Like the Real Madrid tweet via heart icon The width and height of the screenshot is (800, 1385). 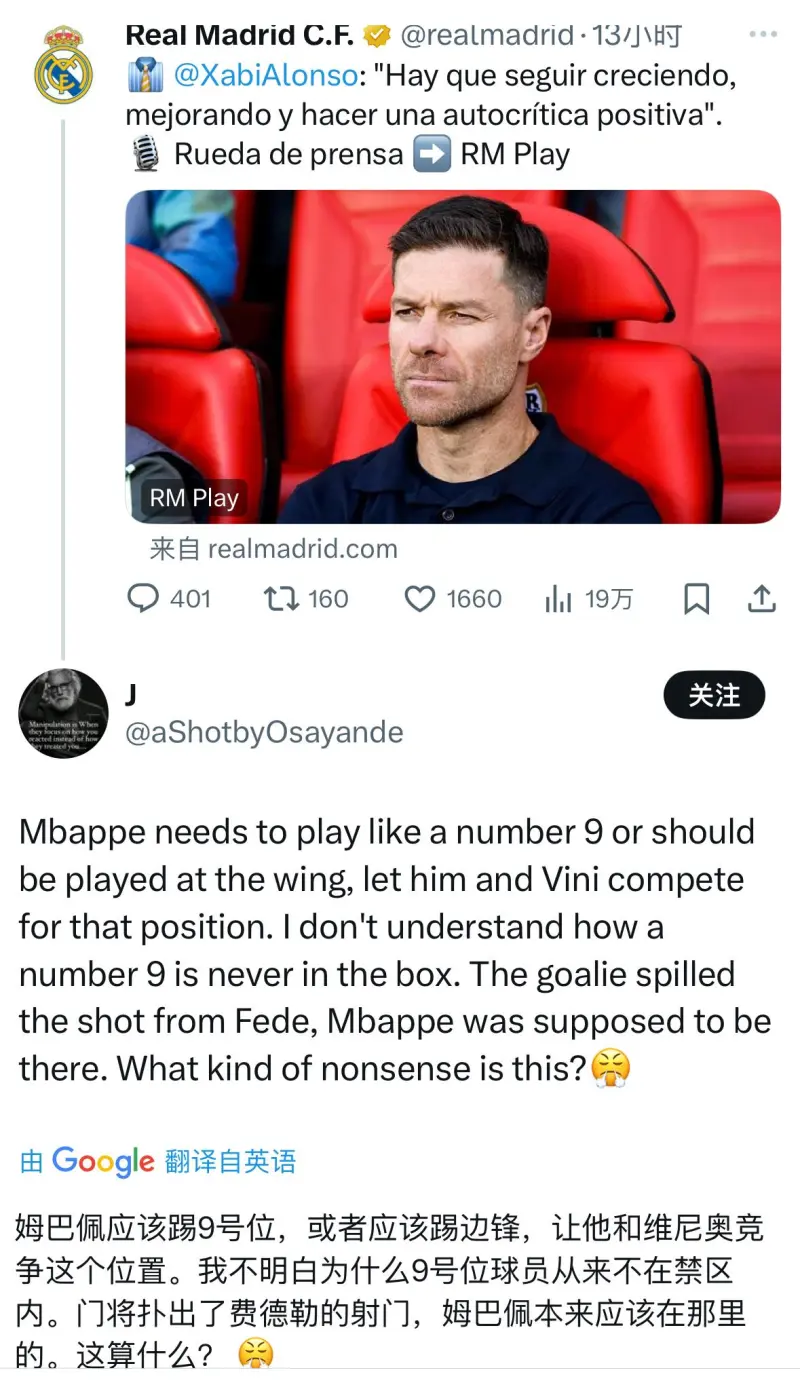[x=420, y=599]
